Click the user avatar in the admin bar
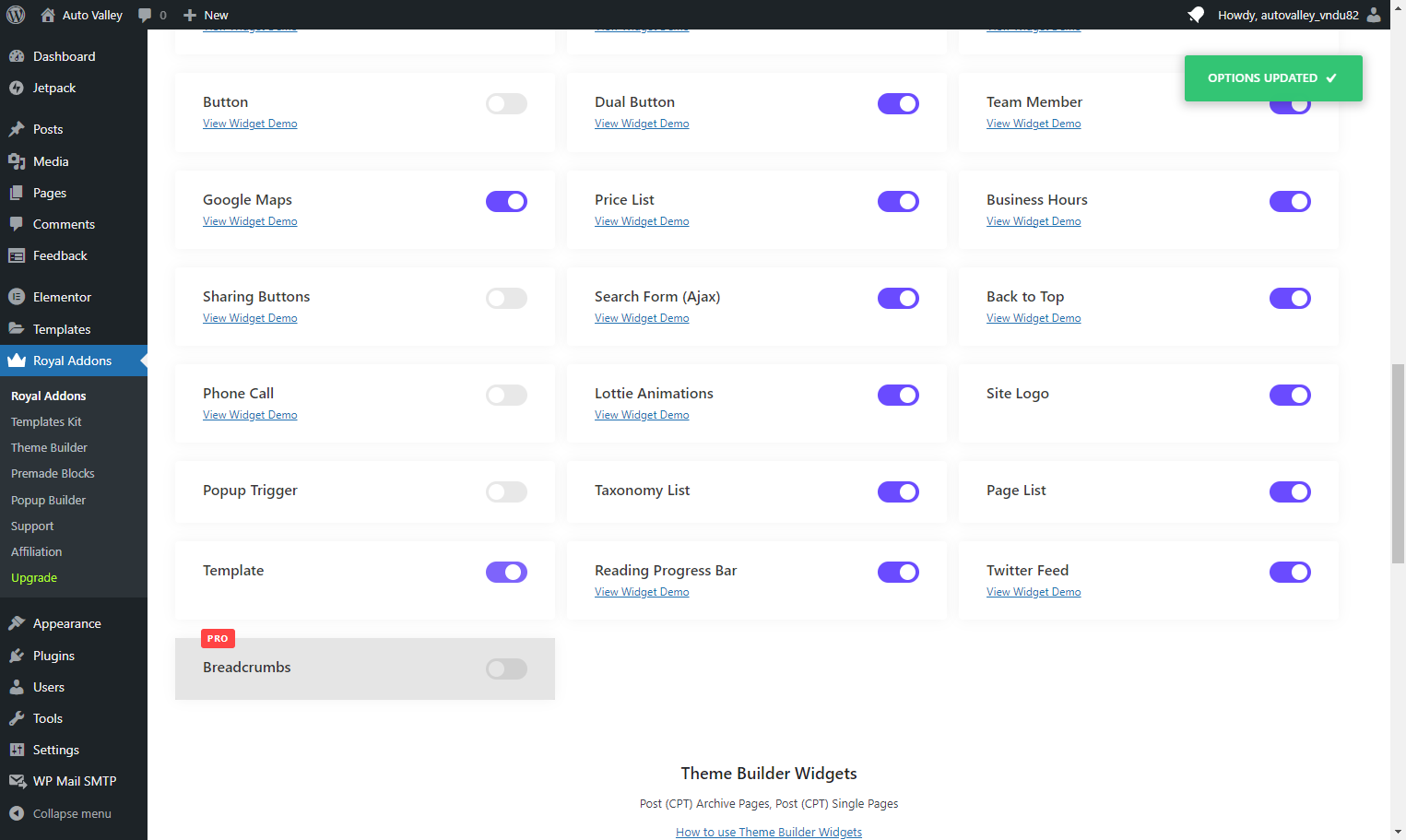 click(x=1374, y=15)
